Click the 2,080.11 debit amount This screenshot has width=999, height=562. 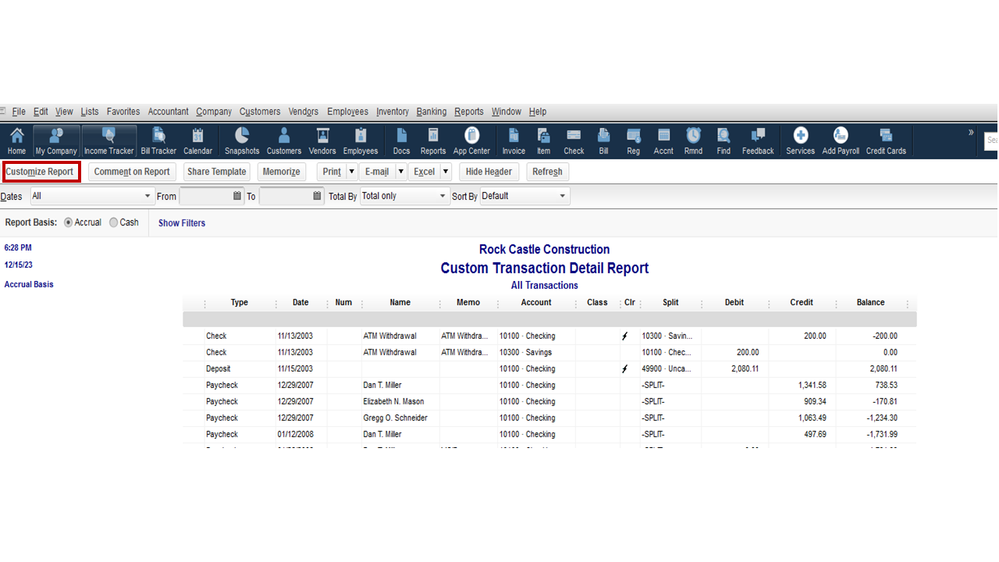pos(745,369)
